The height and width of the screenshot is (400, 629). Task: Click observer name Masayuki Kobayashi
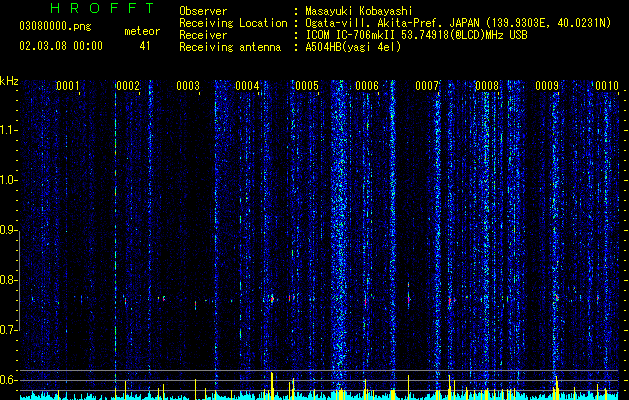click(x=359, y=11)
